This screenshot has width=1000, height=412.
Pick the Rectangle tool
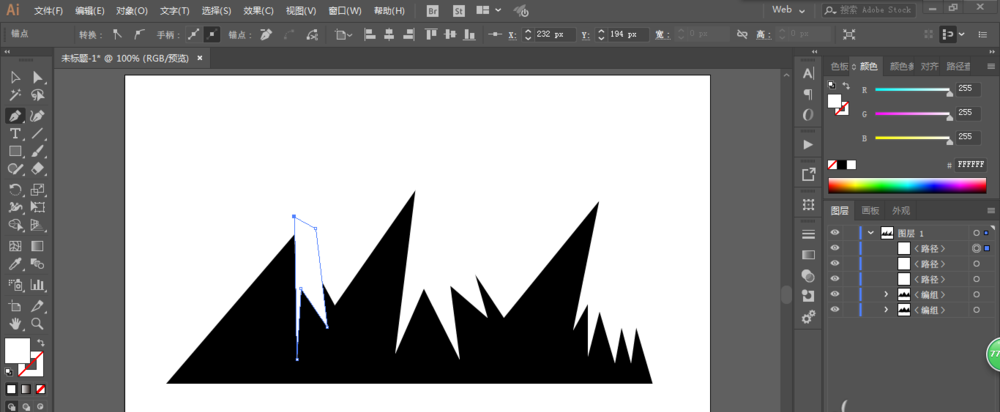click(x=16, y=152)
